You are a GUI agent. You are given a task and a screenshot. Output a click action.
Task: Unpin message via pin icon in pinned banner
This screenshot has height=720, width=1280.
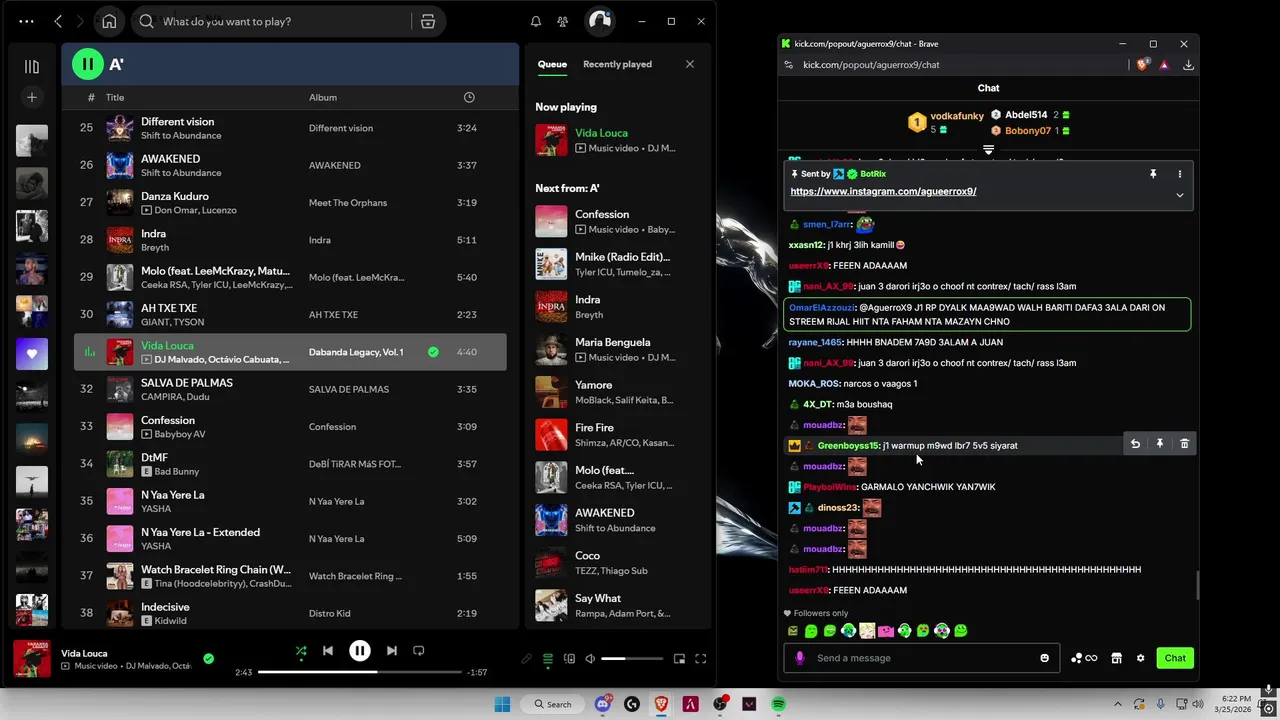(1153, 174)
